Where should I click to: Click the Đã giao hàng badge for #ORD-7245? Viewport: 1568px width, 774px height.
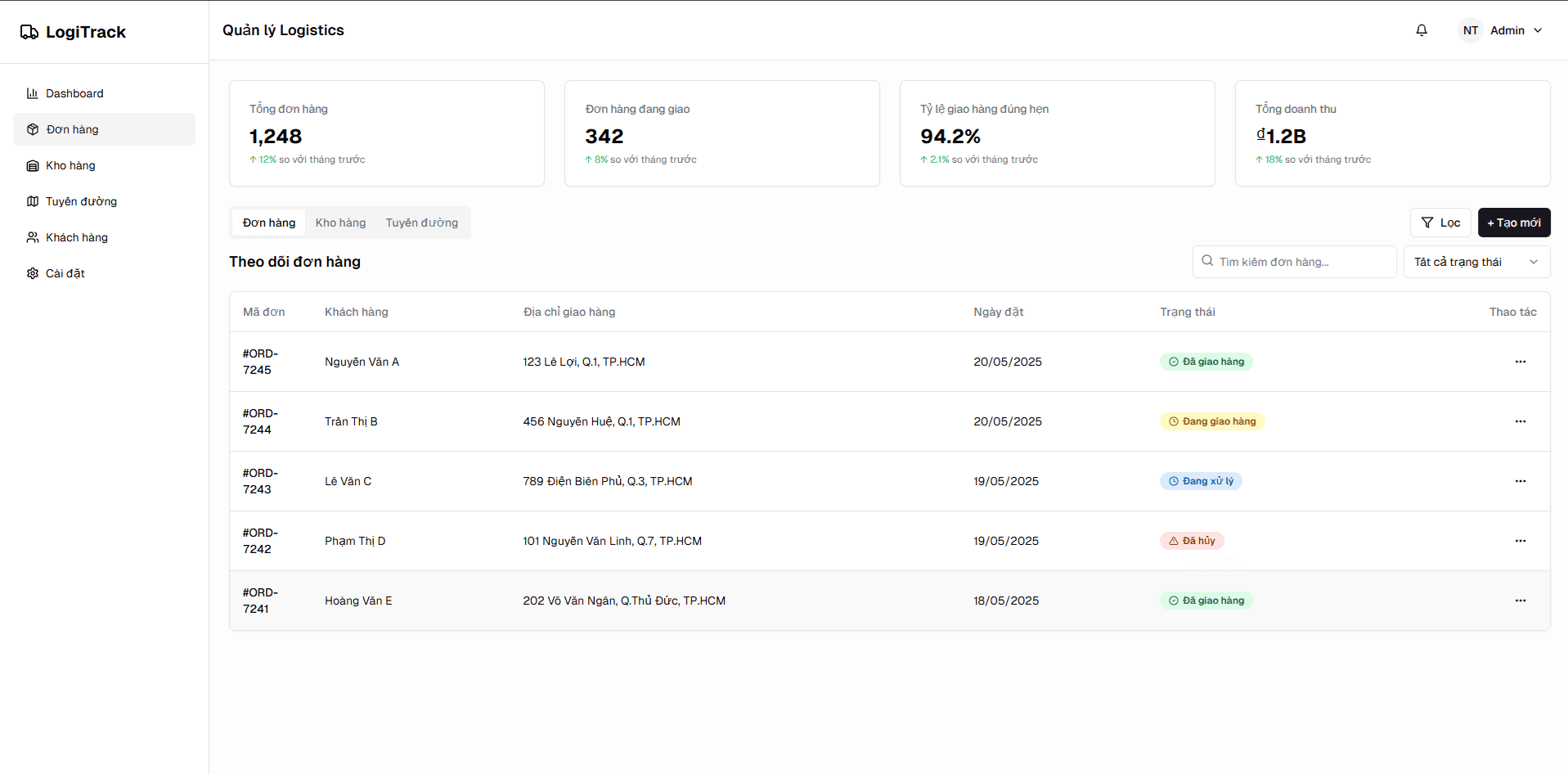1206,362
